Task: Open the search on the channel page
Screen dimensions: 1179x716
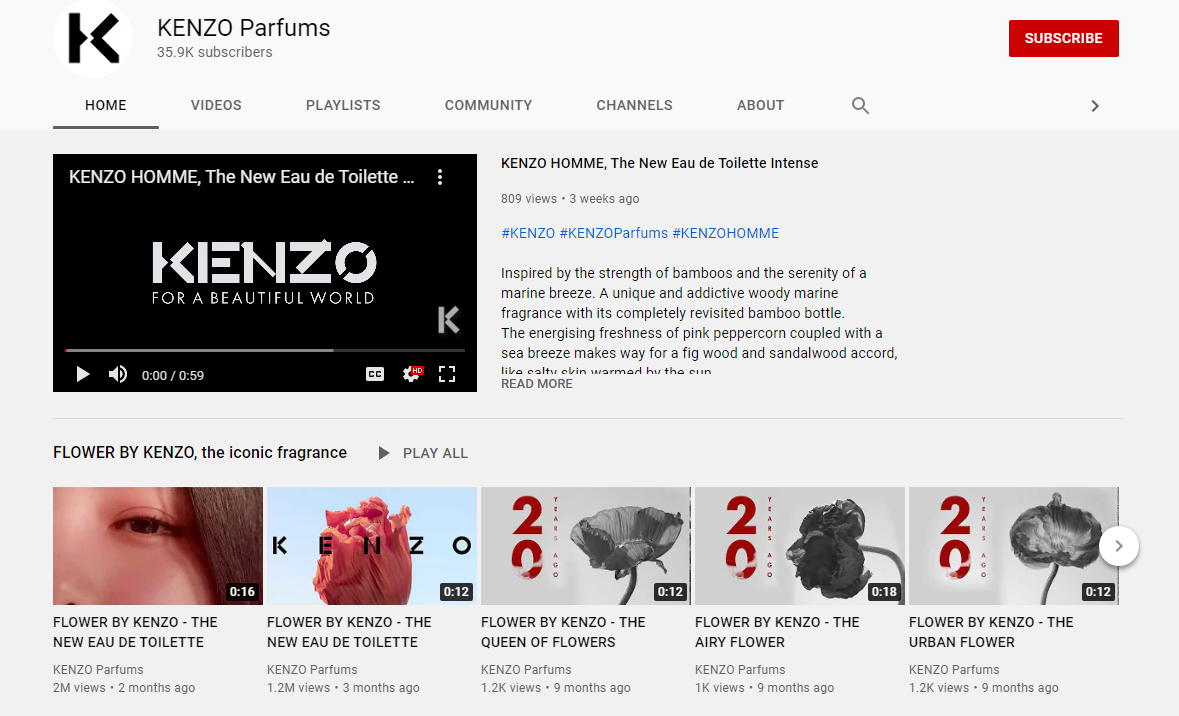Action: [860, 105]
